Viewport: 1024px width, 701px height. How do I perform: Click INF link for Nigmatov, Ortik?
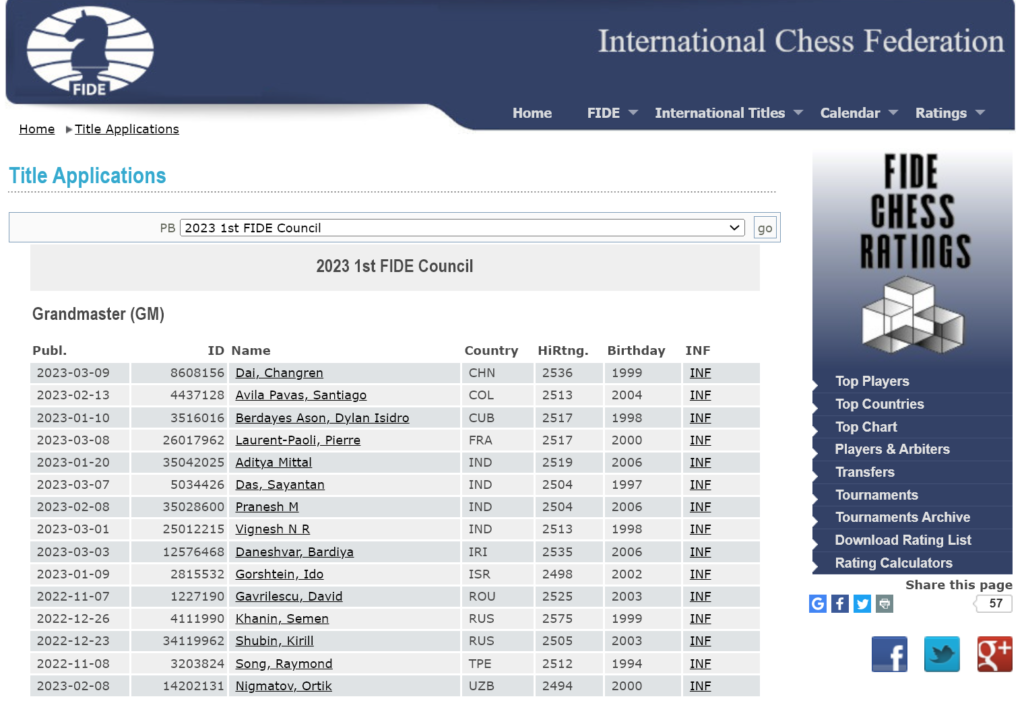tap(700, 686)
